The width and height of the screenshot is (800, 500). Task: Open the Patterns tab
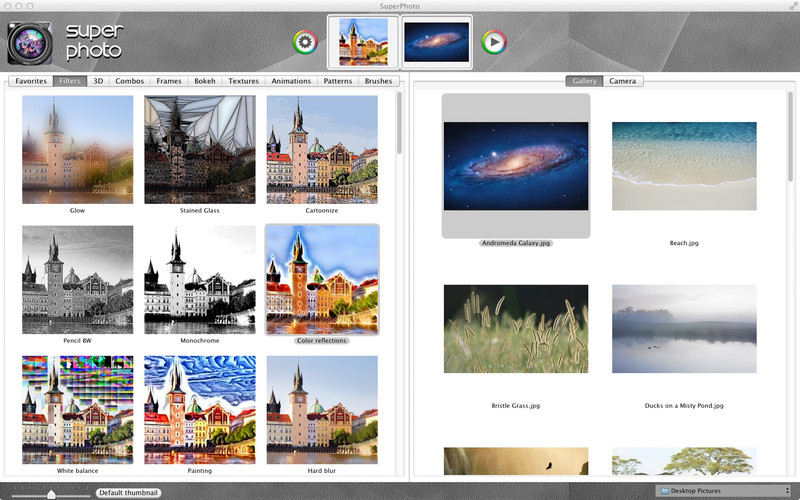pos(338,81)
